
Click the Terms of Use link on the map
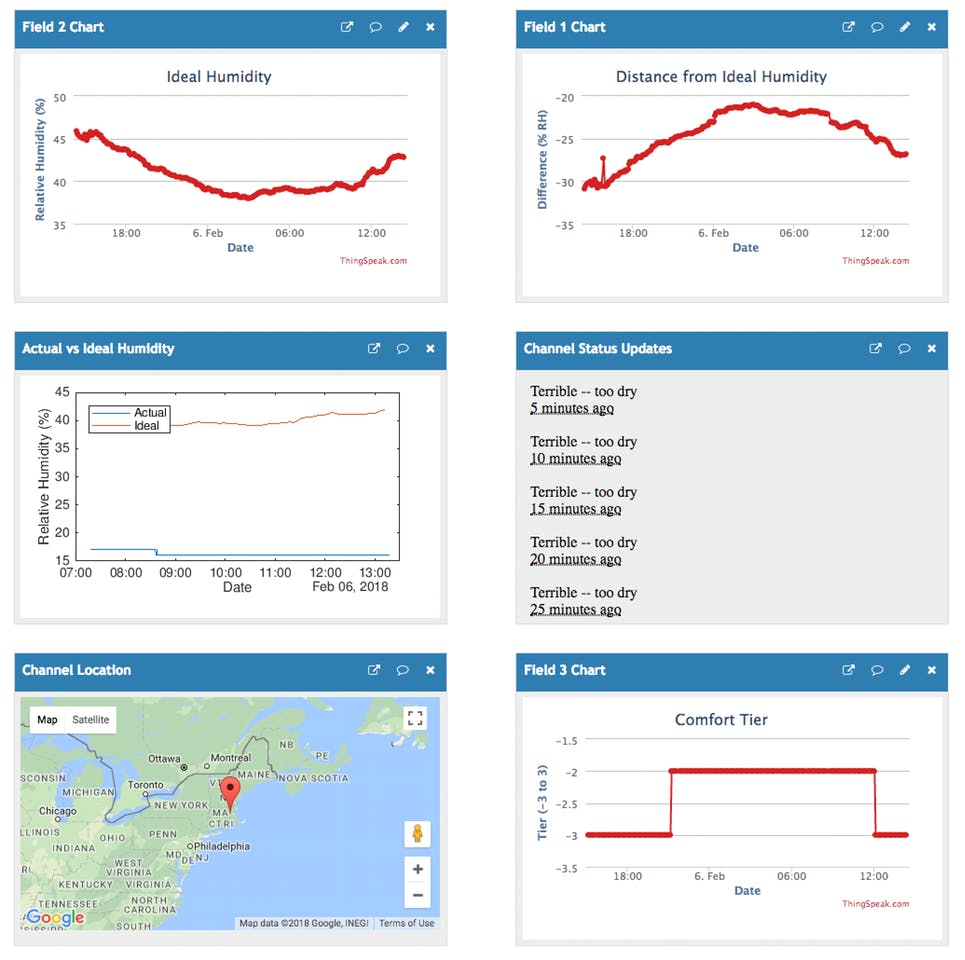point(406,923)
